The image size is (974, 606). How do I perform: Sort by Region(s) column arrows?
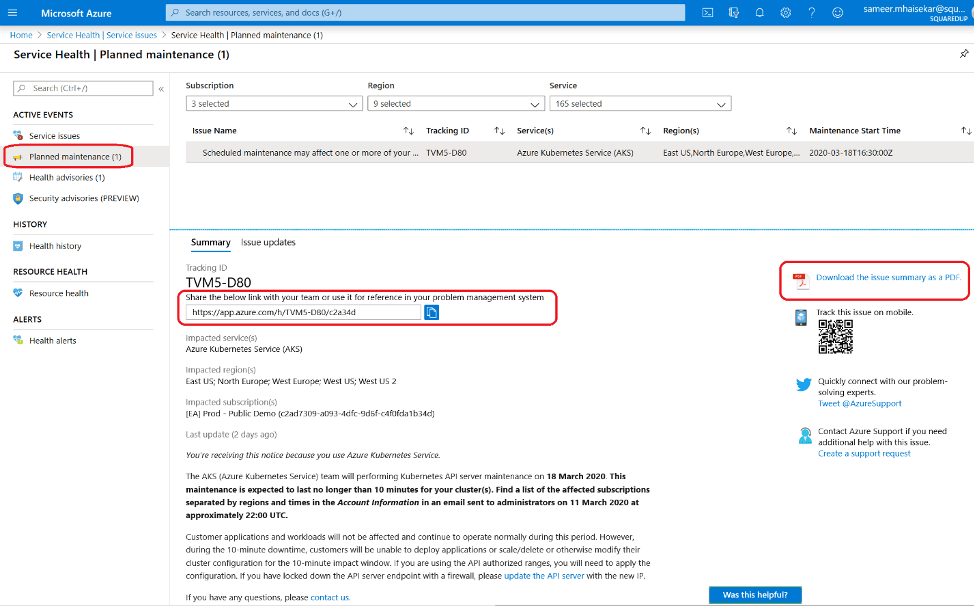[x=791, y=130]
